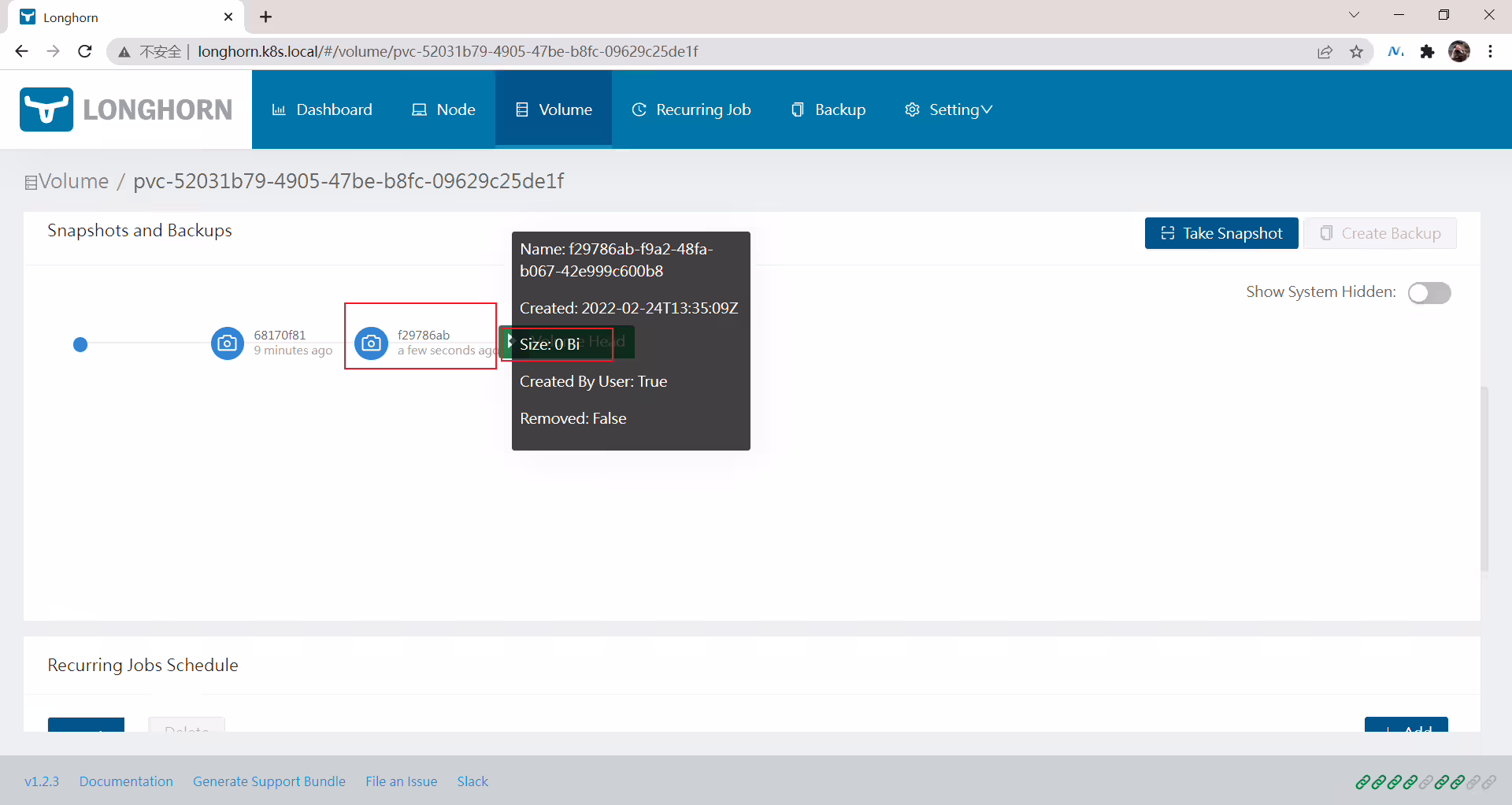Toggle Show System Hidden switch

tap(1429, 293)
